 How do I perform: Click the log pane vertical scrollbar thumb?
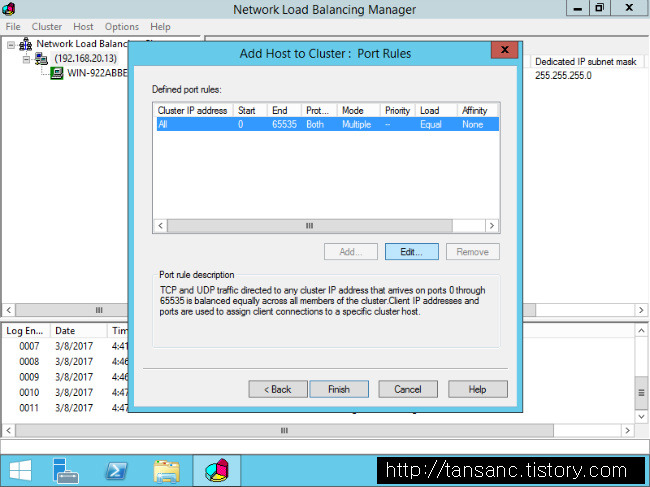(641, 393)
